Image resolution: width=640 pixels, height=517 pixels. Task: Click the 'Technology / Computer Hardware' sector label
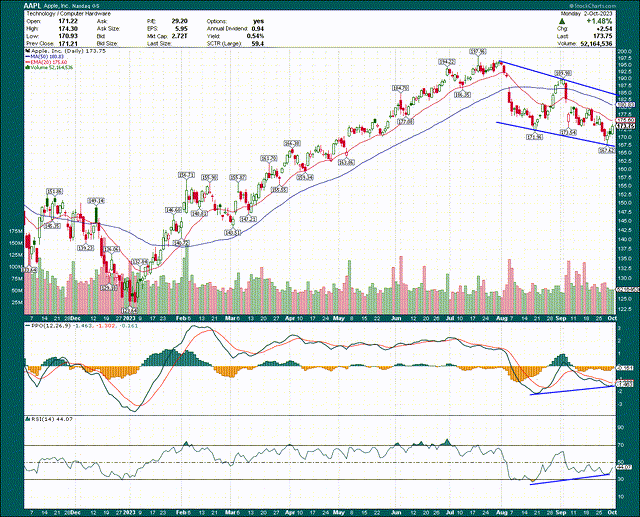click(68, 13)
